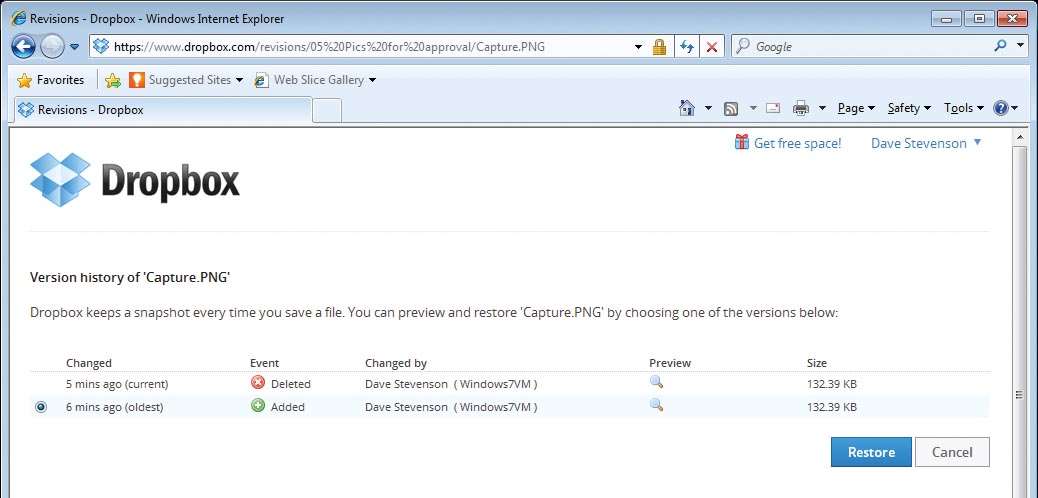The image size is (1038, 498).
Task: Click Add to Favorites Bar icon
Action: tap(113, 80)
